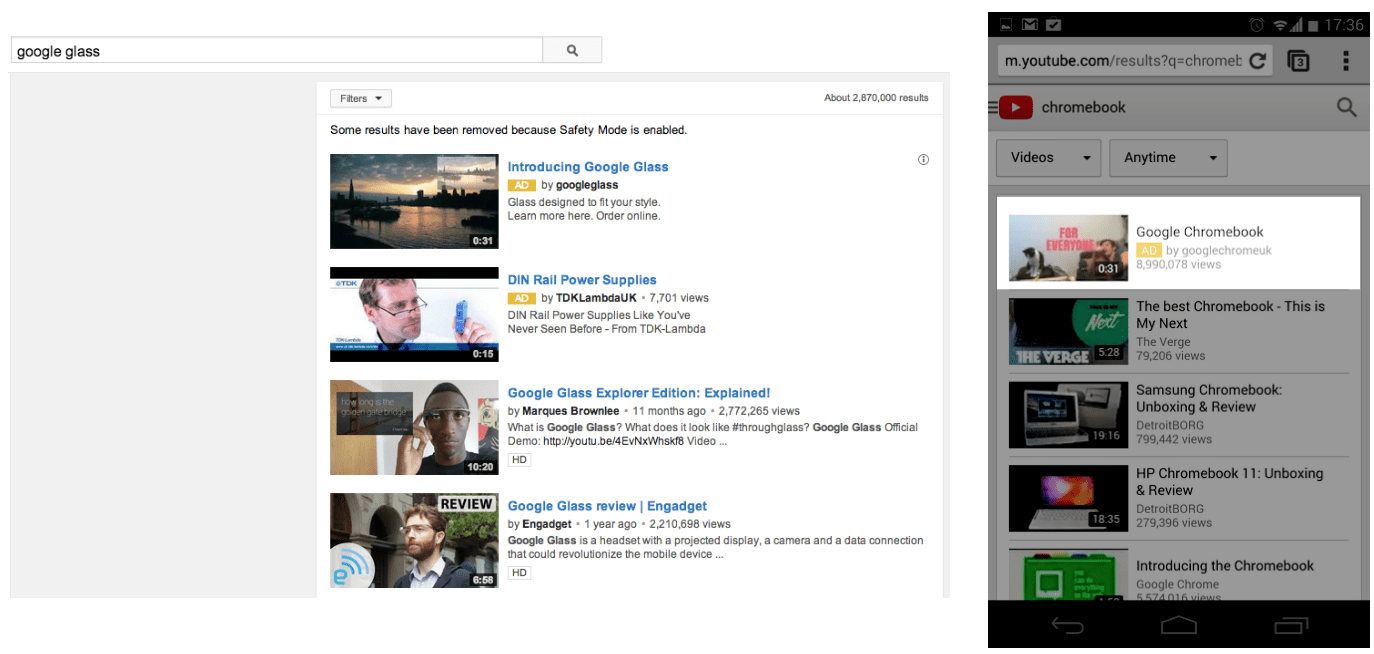Screen dimensions: 1374x654
Task: Open the Videos dropdown on mobile
Action: point(1049,158)
